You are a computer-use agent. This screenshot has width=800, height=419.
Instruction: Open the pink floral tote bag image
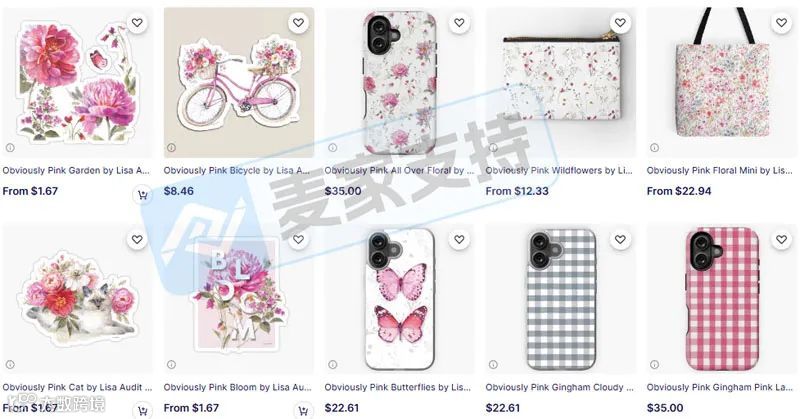[722, 82]
